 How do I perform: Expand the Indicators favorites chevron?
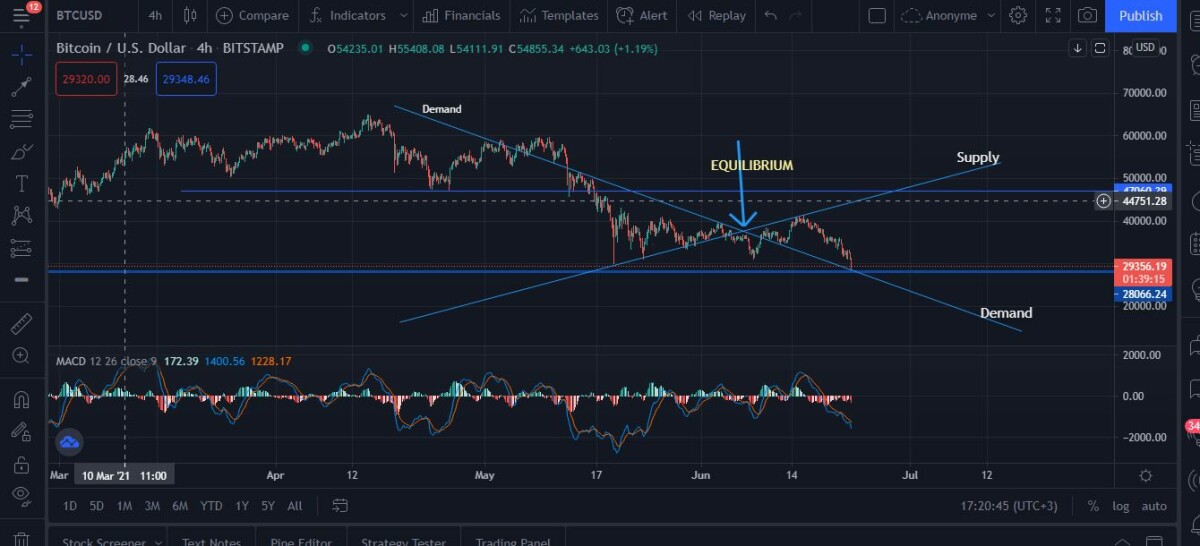pos(403,15)
